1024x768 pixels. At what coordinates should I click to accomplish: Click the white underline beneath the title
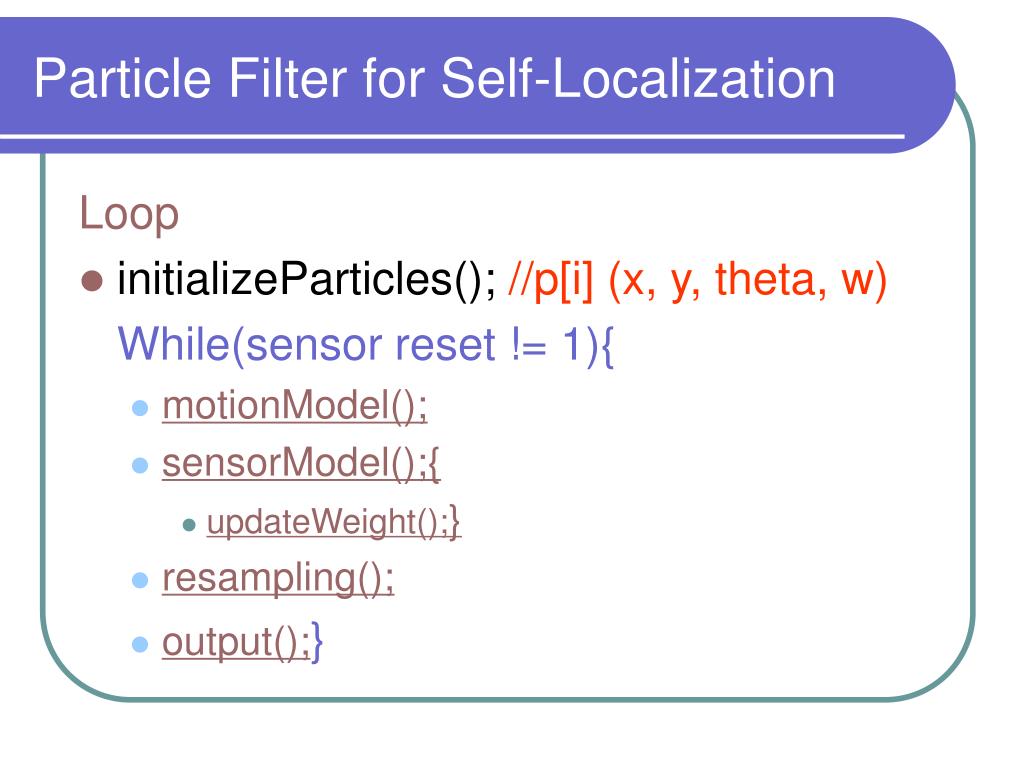tap(452, 136)
